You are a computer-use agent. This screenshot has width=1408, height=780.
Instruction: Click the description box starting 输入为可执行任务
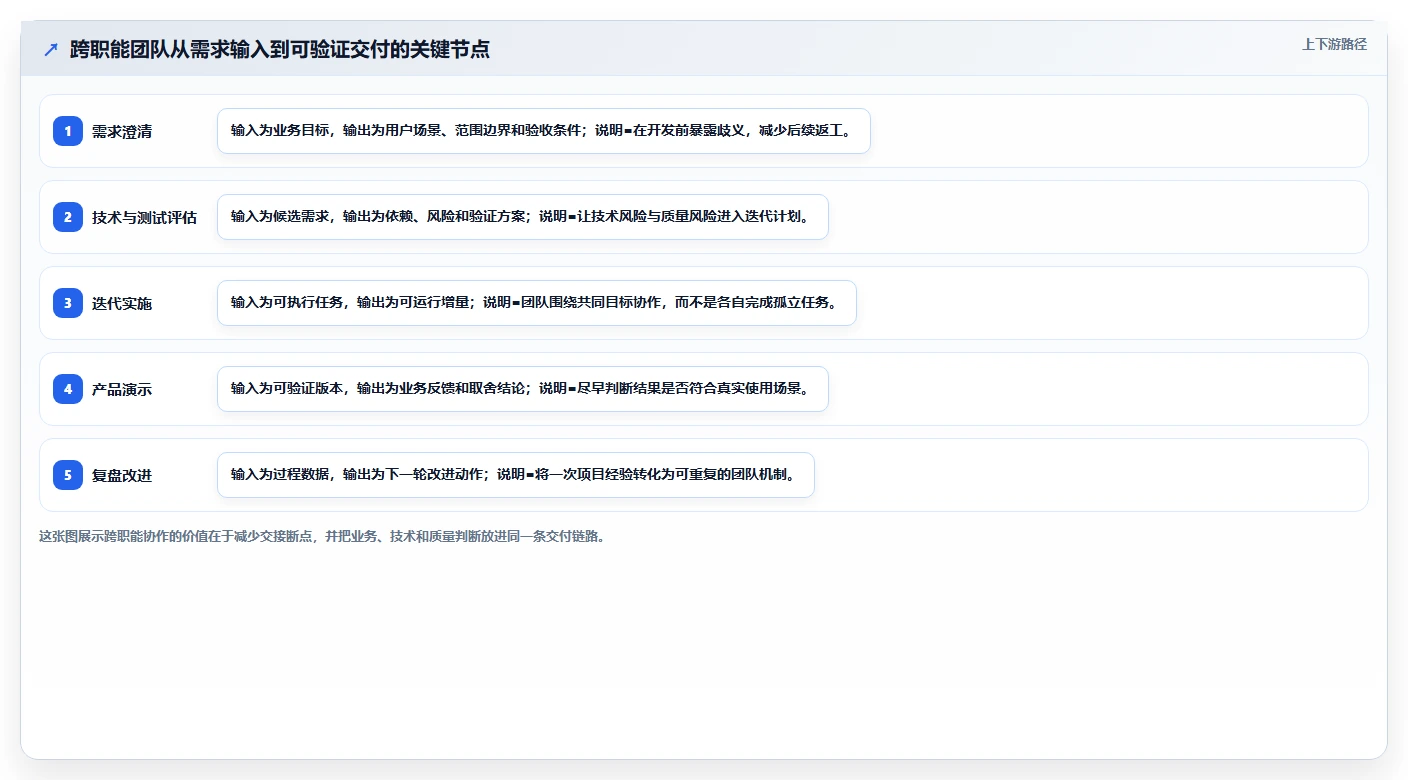[537, 303]
